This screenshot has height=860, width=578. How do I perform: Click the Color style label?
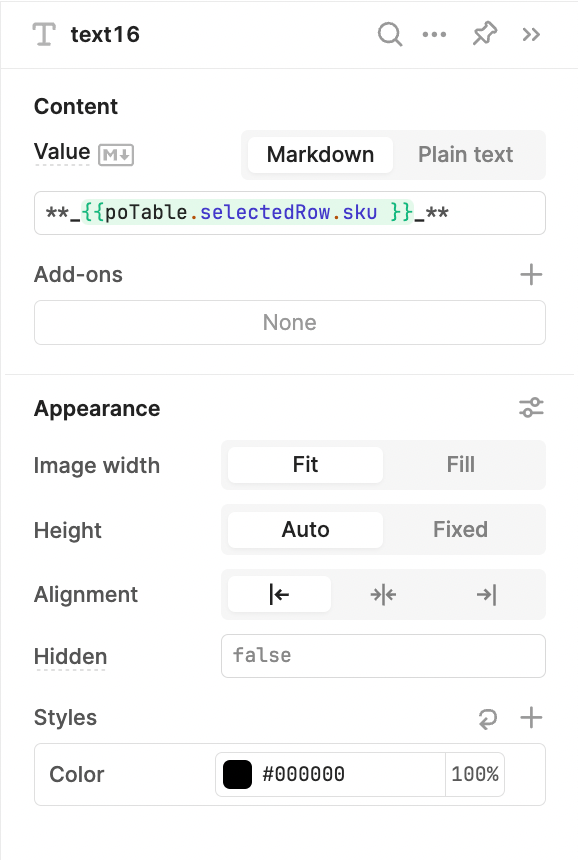77,774
